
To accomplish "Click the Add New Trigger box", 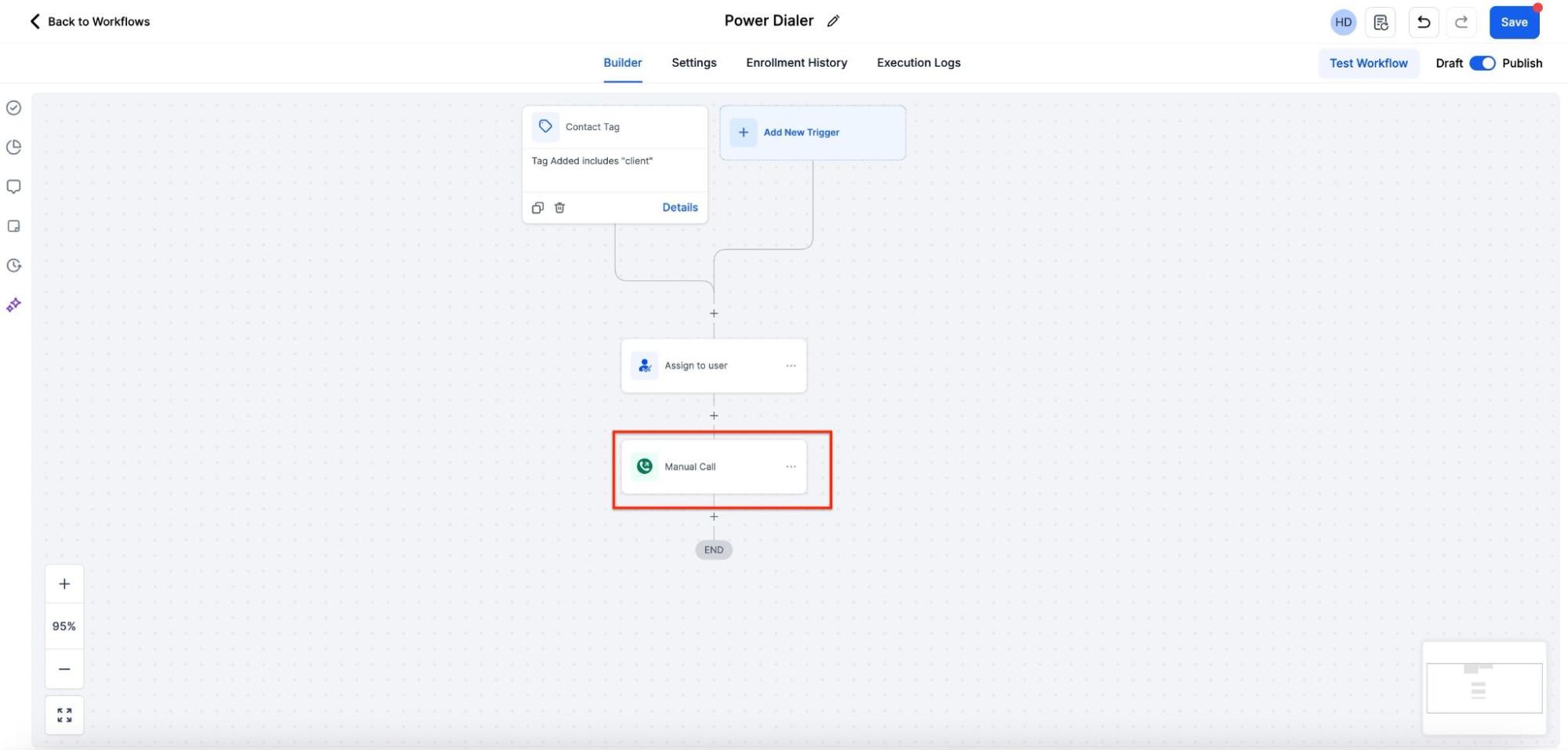I will click(812, 133).
